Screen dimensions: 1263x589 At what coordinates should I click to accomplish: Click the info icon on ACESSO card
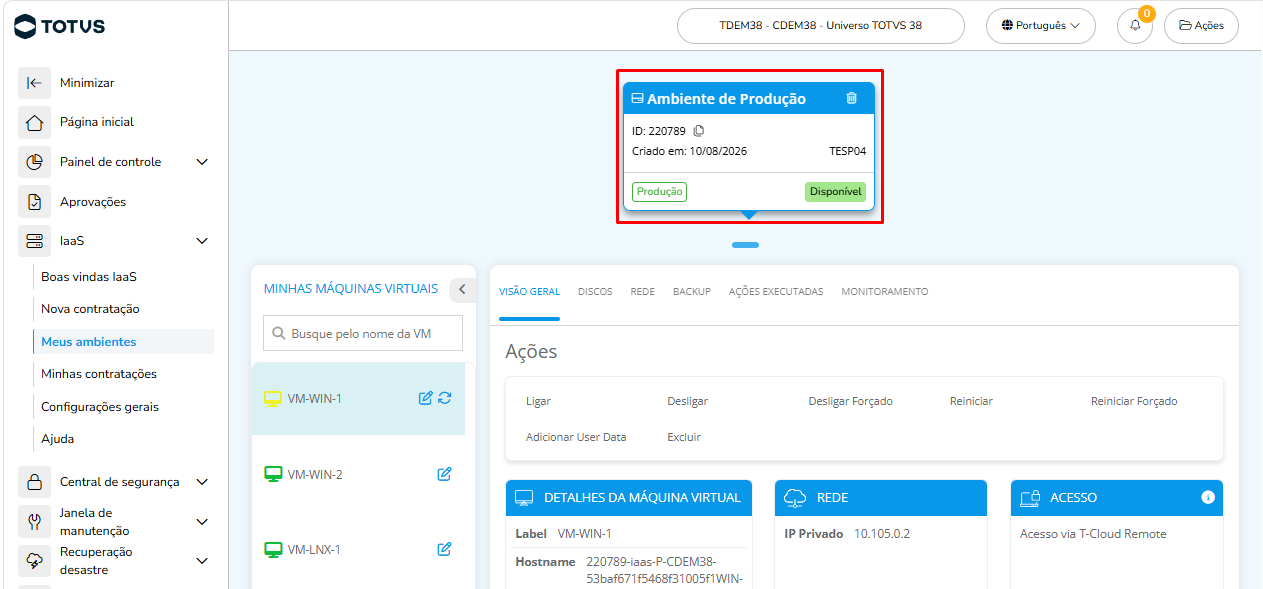coord(1208,497)
